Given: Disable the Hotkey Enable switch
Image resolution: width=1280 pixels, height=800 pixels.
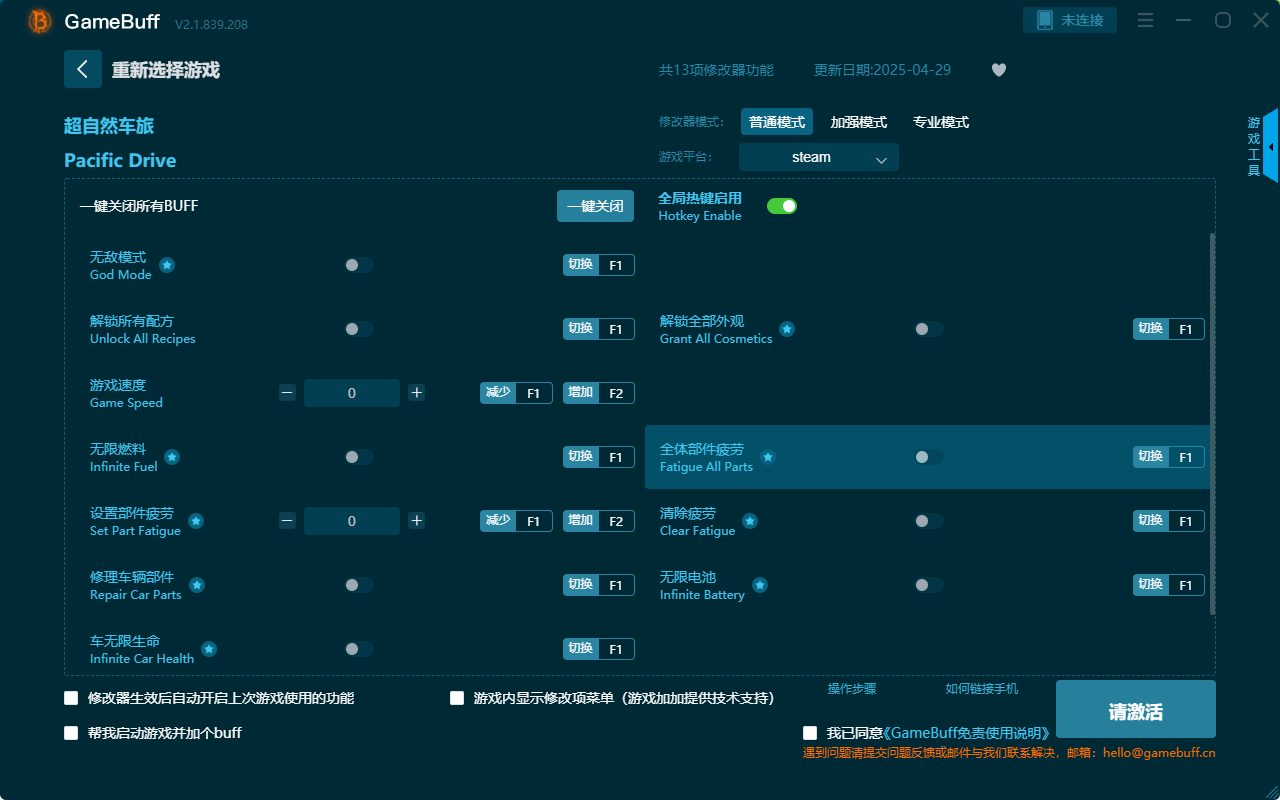Looking at the screenshot, I should pos(781,205).
